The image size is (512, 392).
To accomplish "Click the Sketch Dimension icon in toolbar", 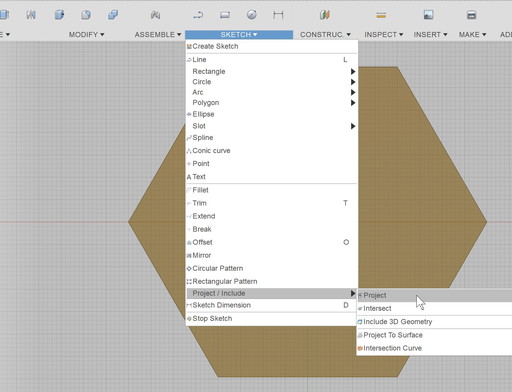I will 278,15.
